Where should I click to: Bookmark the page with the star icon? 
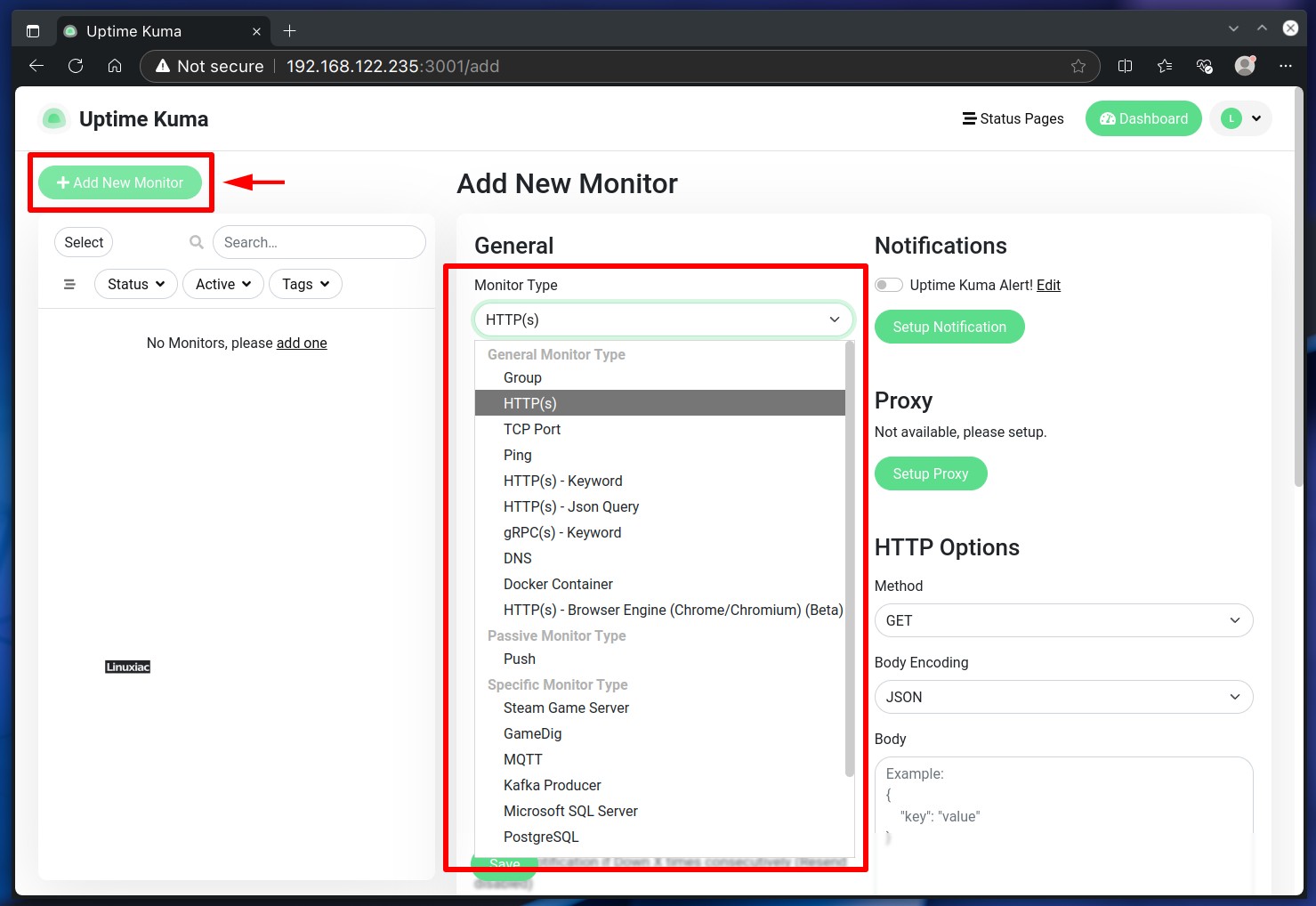click(x=1078, y=66)
